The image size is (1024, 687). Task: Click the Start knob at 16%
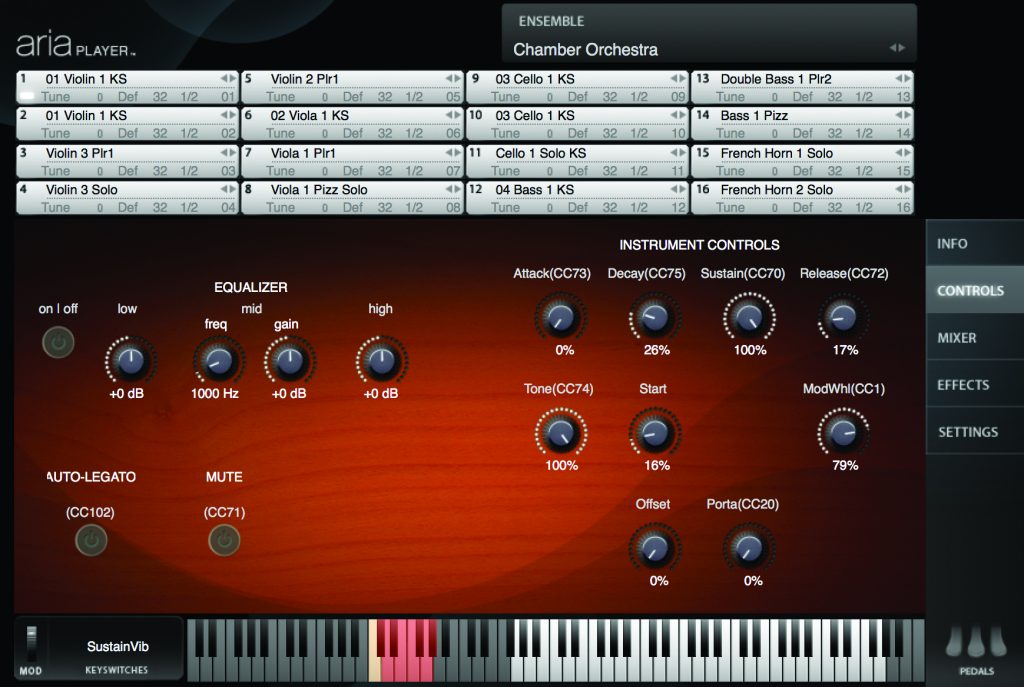coord(654,432)
